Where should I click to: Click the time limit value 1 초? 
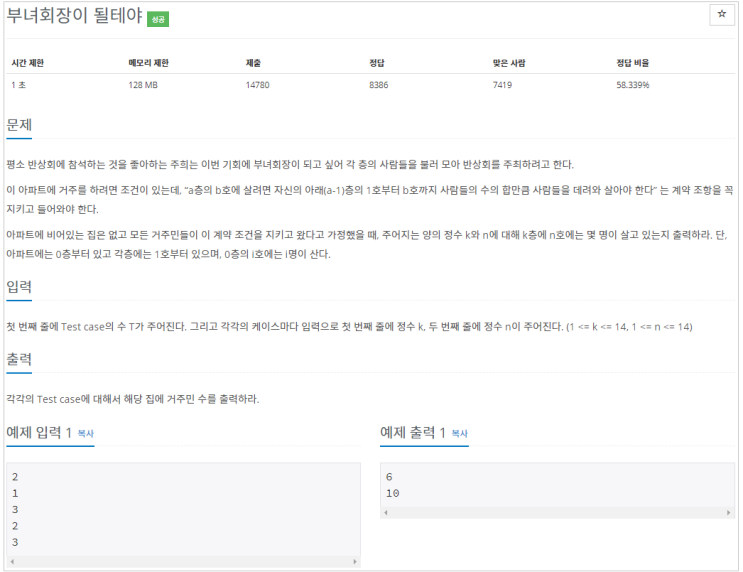click(x=18, y=85)
